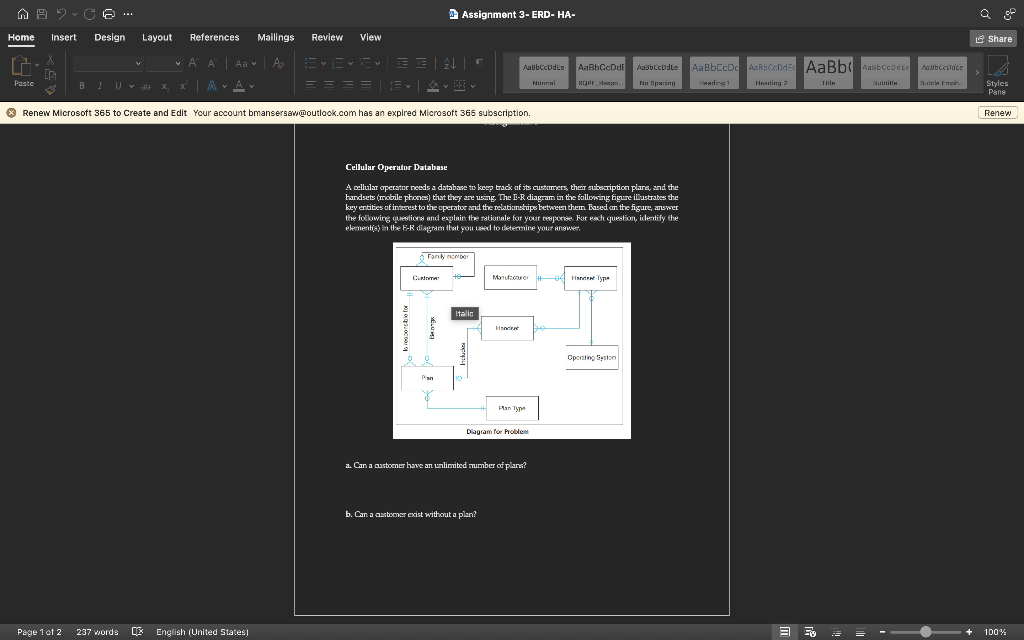Click the Renew button for Microsoft 365
This screenshot has width=1024, height=640.
(996, 112)
